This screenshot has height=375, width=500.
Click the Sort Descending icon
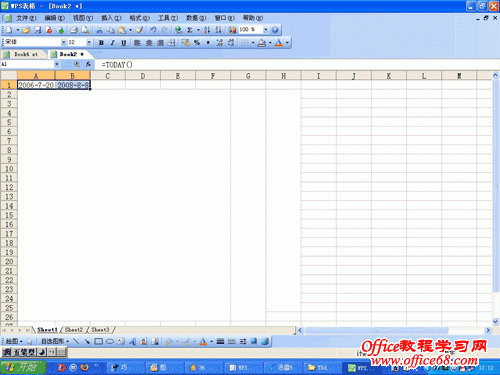218,30
